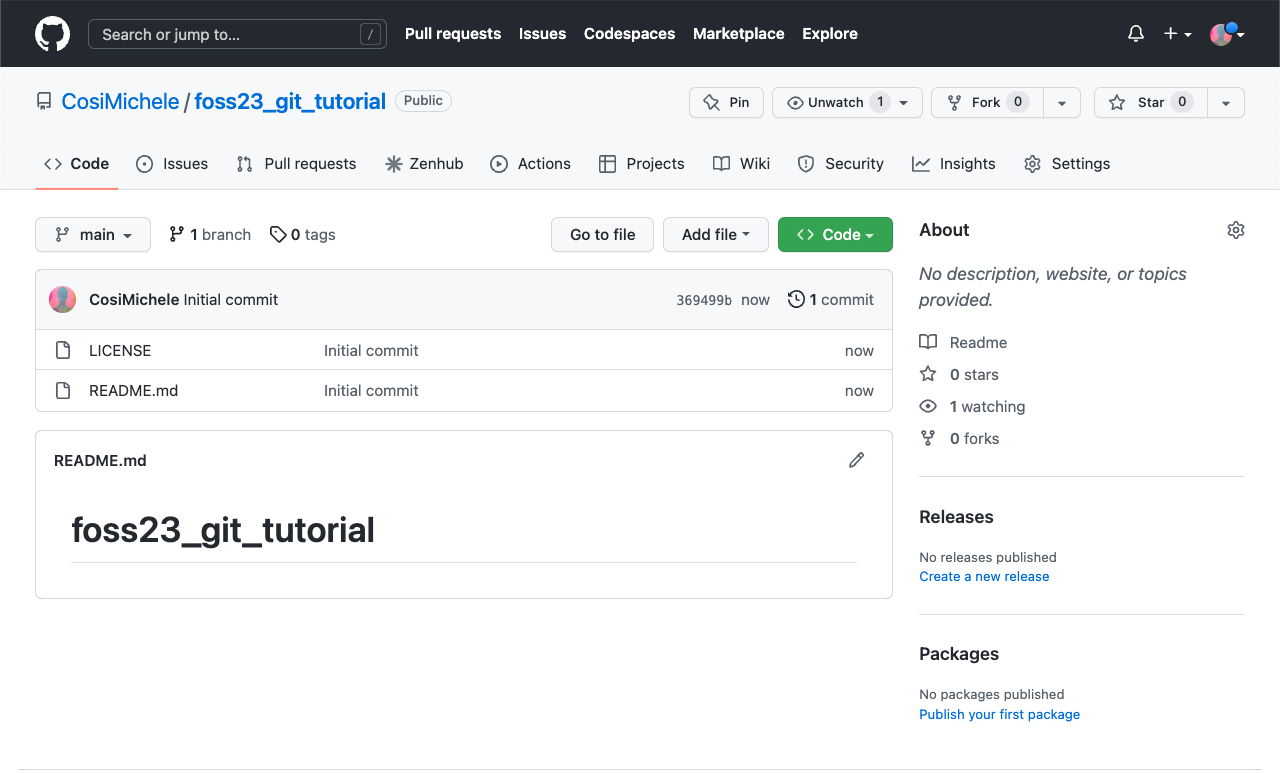Screen dimensions: 1280x773
Task: Click the LICENSE file icon
Action: [x=63, y=351]
